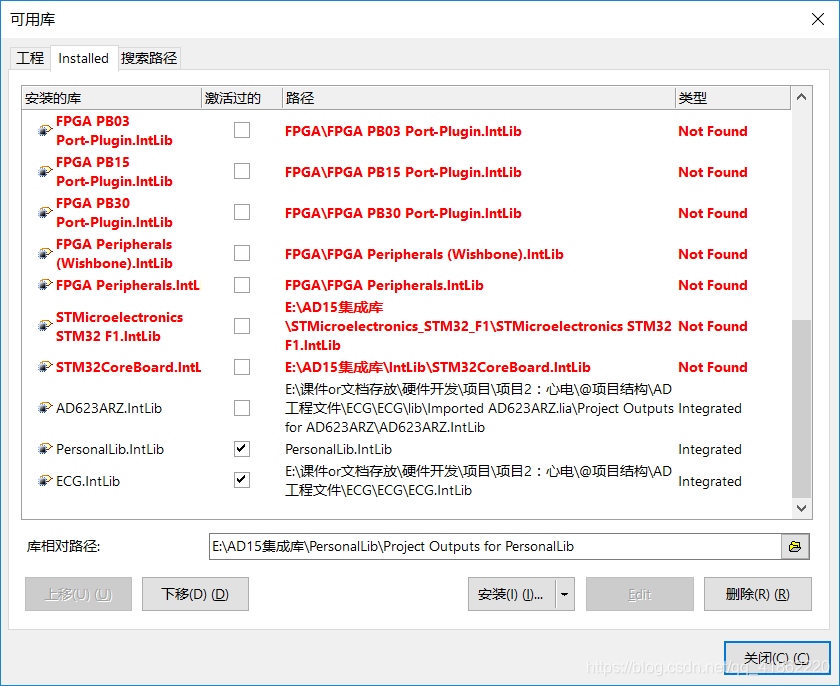This screenshot has width=840, height=686.
Task: Click the STMicroelectronics STM32 F1 library icon
Action: coord(45,326)
